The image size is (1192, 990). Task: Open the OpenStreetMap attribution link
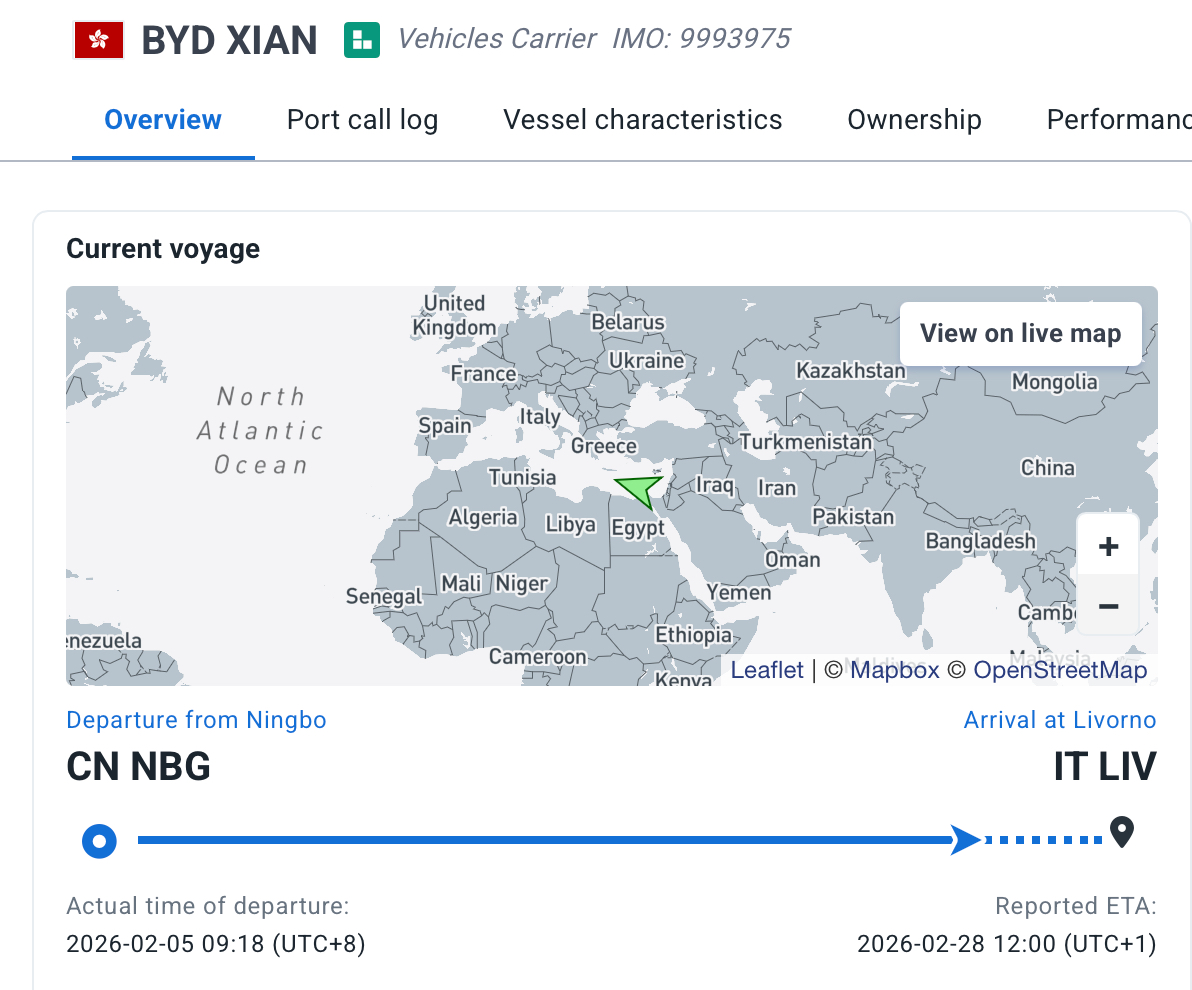(1060, 670)
